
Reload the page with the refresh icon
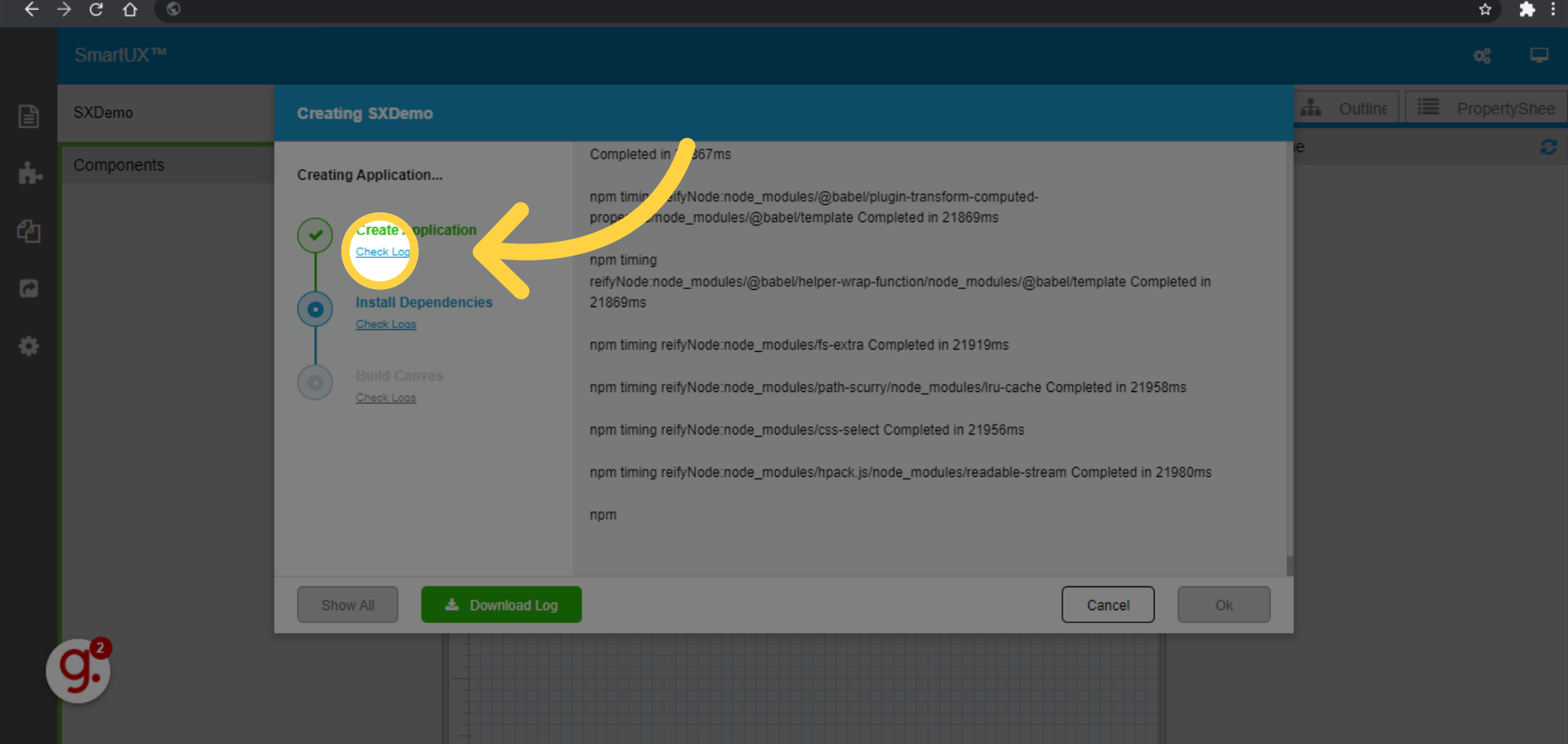tap(96, 10)
